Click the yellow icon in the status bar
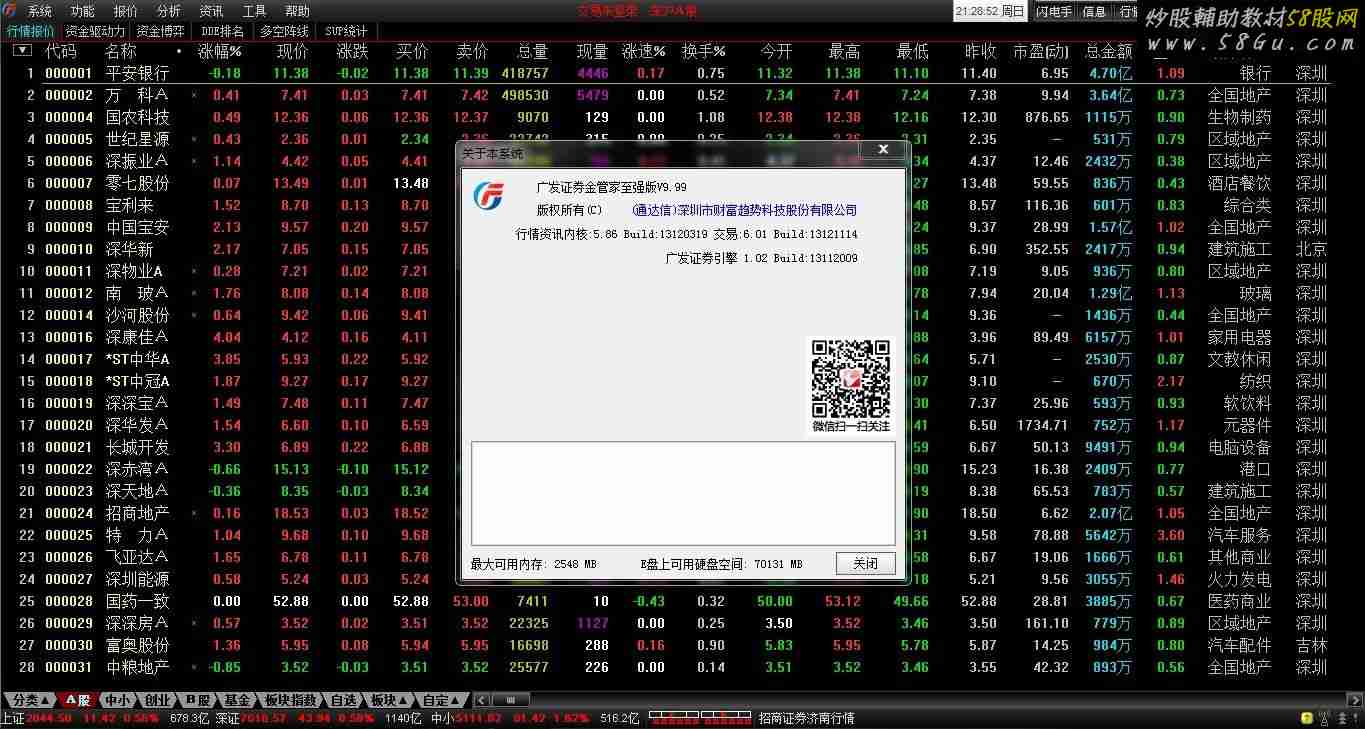 tap(1306, 718)
